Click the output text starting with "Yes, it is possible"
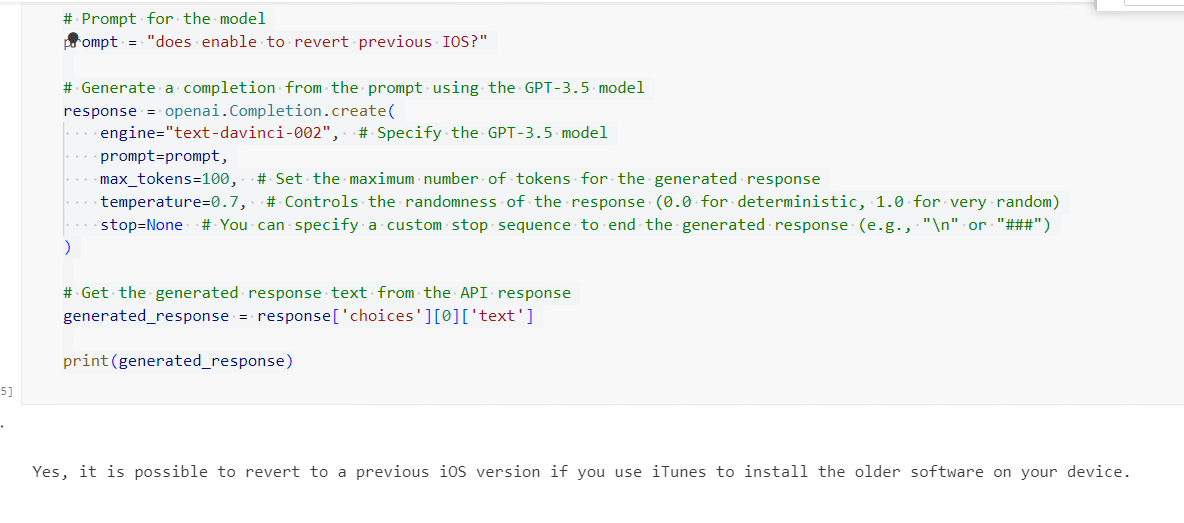This screenshot has height=523, width=1184. (580, 472)
